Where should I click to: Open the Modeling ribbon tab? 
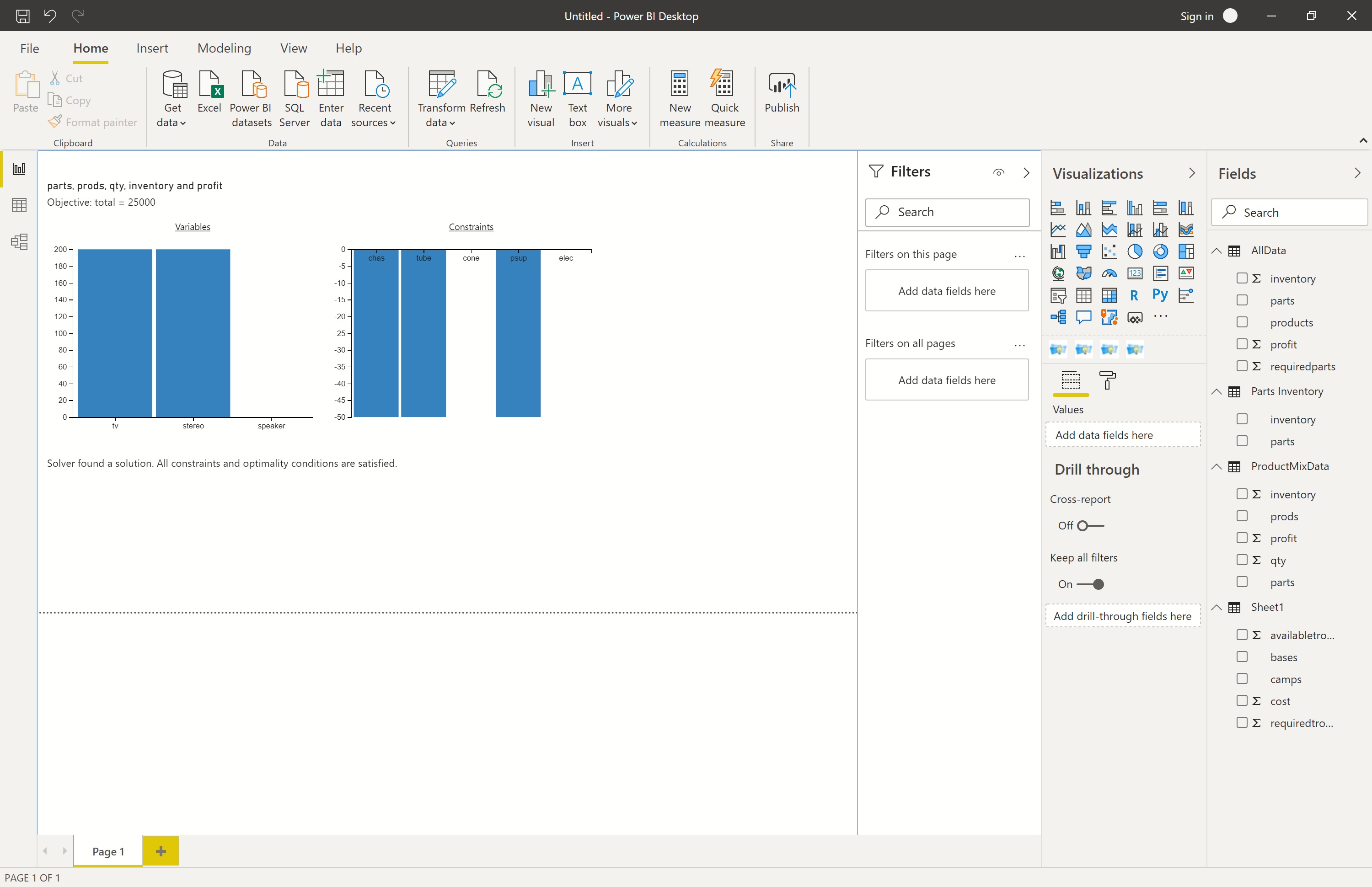pyautogui.click(x=224, y=48)
